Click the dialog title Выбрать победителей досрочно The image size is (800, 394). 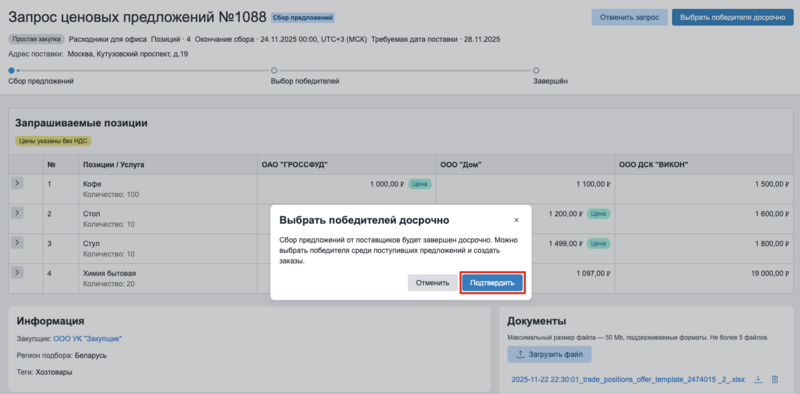tap(364, 220)
